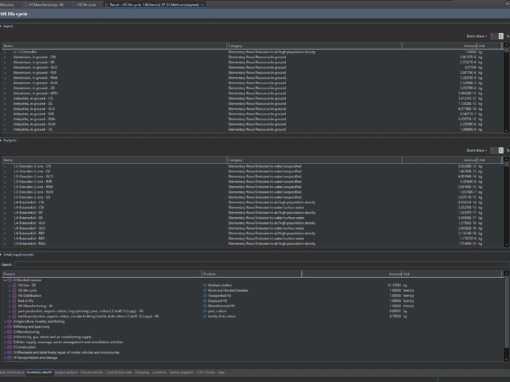The width and height of the screenshot is (510, 382).
Task: Expand the F:Construction category
Action: tap(5, 347)
